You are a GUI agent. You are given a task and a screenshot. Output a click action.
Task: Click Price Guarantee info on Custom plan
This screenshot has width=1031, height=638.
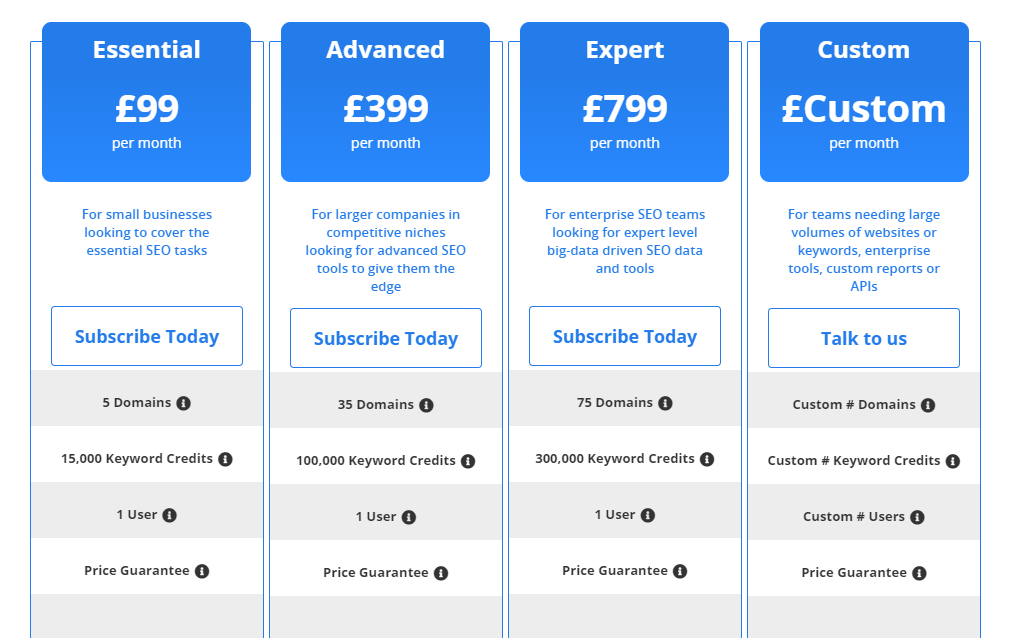coord(919,572)
